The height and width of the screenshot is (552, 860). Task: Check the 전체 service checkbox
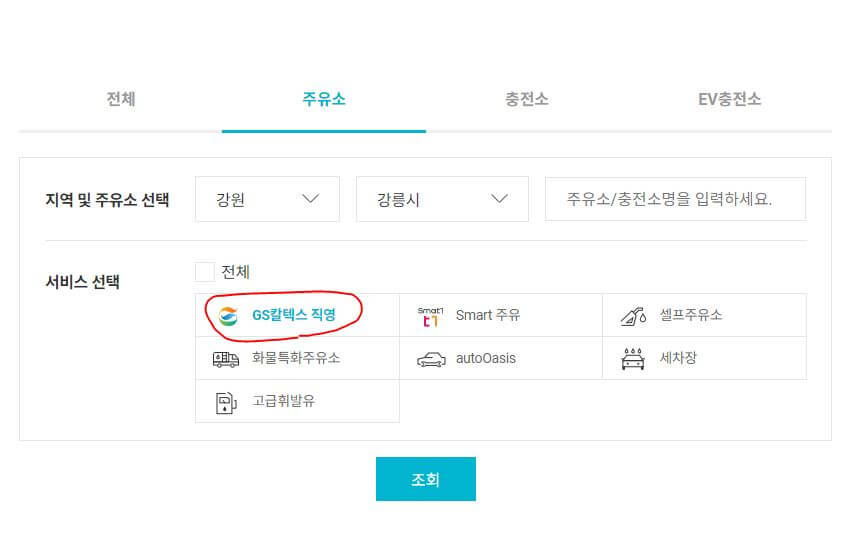coord(205,272)
